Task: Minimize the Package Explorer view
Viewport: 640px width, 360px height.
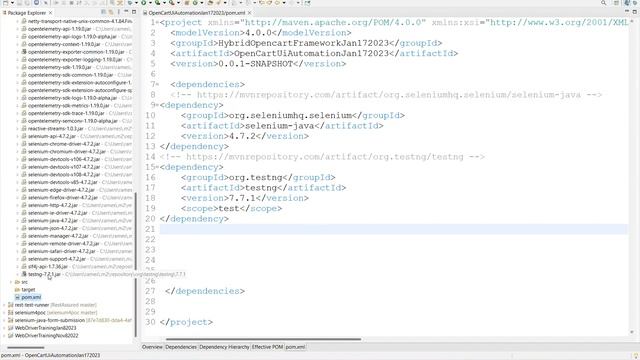Action: pos(126,12)
